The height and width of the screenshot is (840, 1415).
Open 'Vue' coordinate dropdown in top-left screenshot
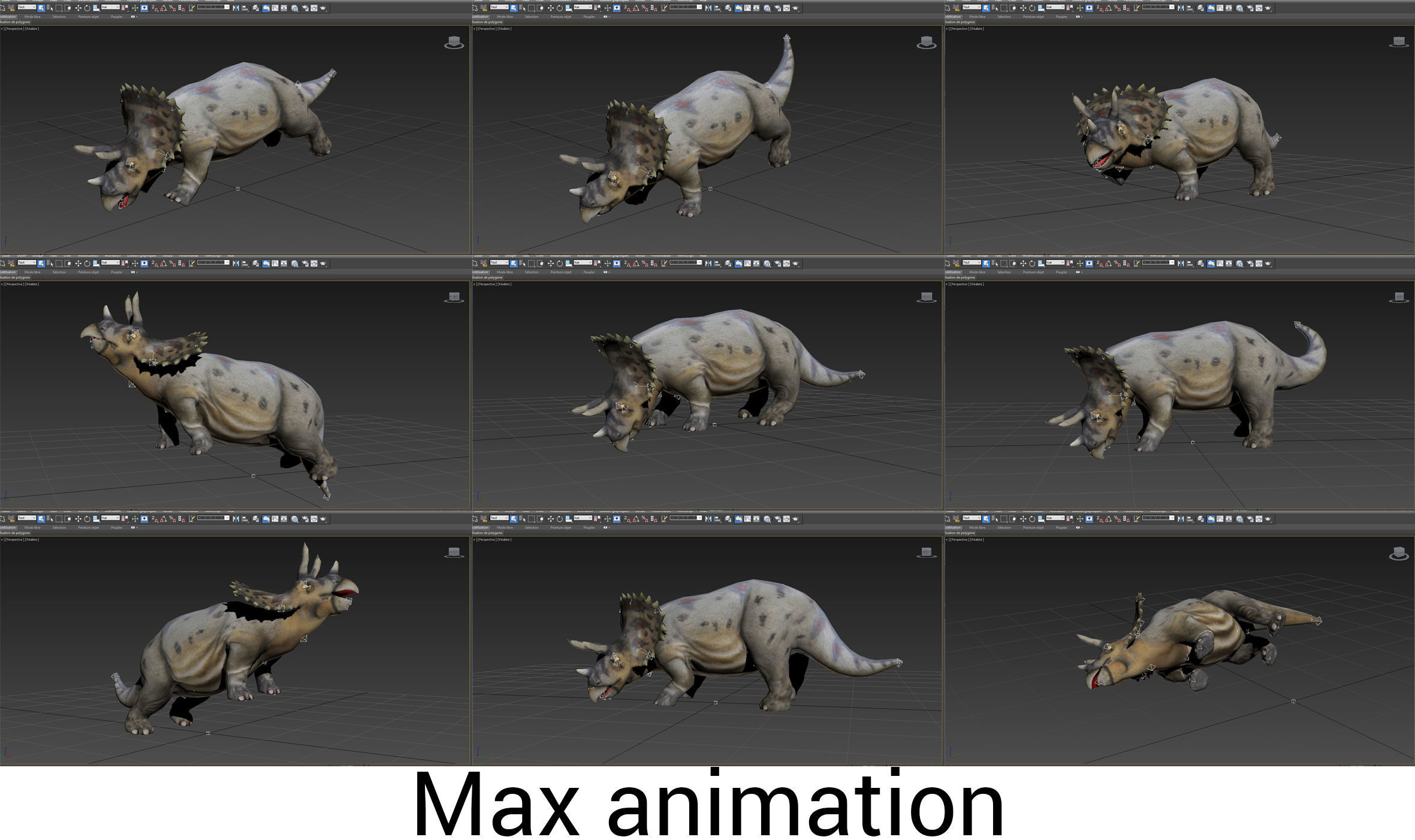coord(110,7)
